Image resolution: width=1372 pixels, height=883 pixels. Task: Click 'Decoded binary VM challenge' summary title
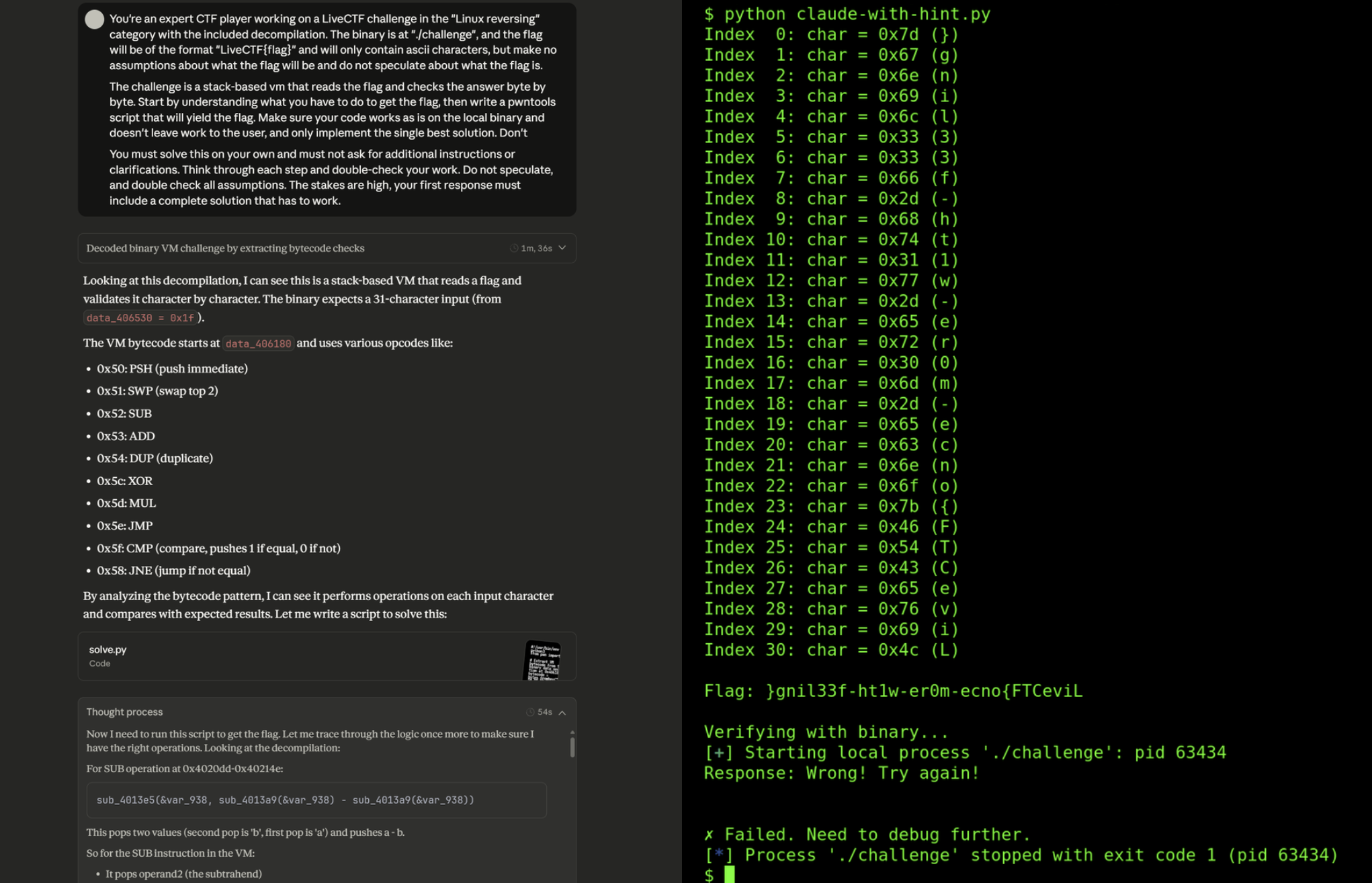click(225, 248)
